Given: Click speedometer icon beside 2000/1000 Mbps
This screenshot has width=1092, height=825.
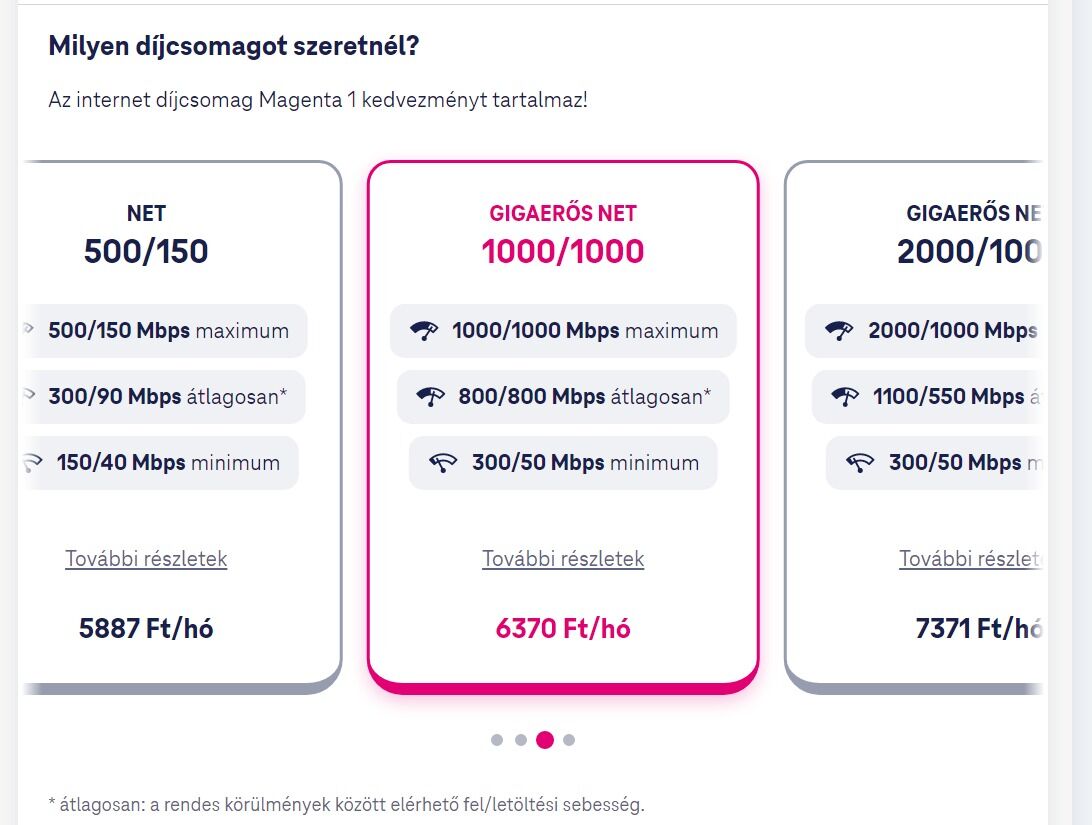Looking at the screenshot, I should click(840, 331).
